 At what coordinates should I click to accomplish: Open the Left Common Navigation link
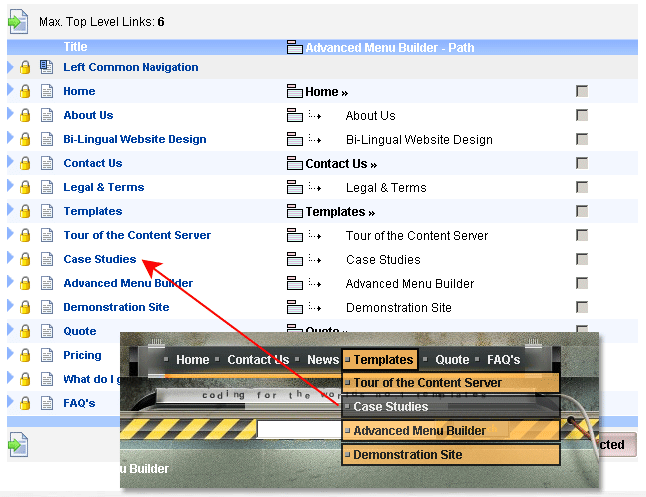point(131,67)
